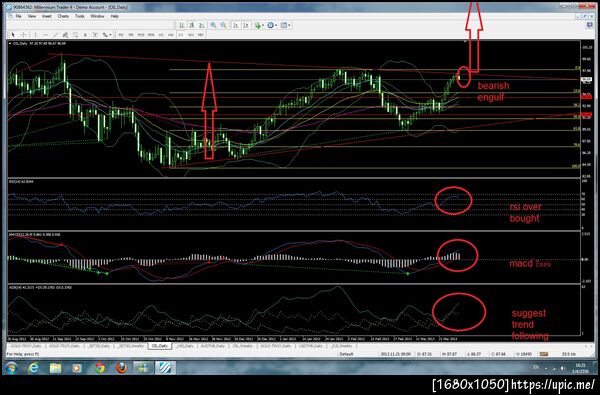Screen dimensions: 600x395
Task: Zoom out of the chart
Action: tap(223, 25)
